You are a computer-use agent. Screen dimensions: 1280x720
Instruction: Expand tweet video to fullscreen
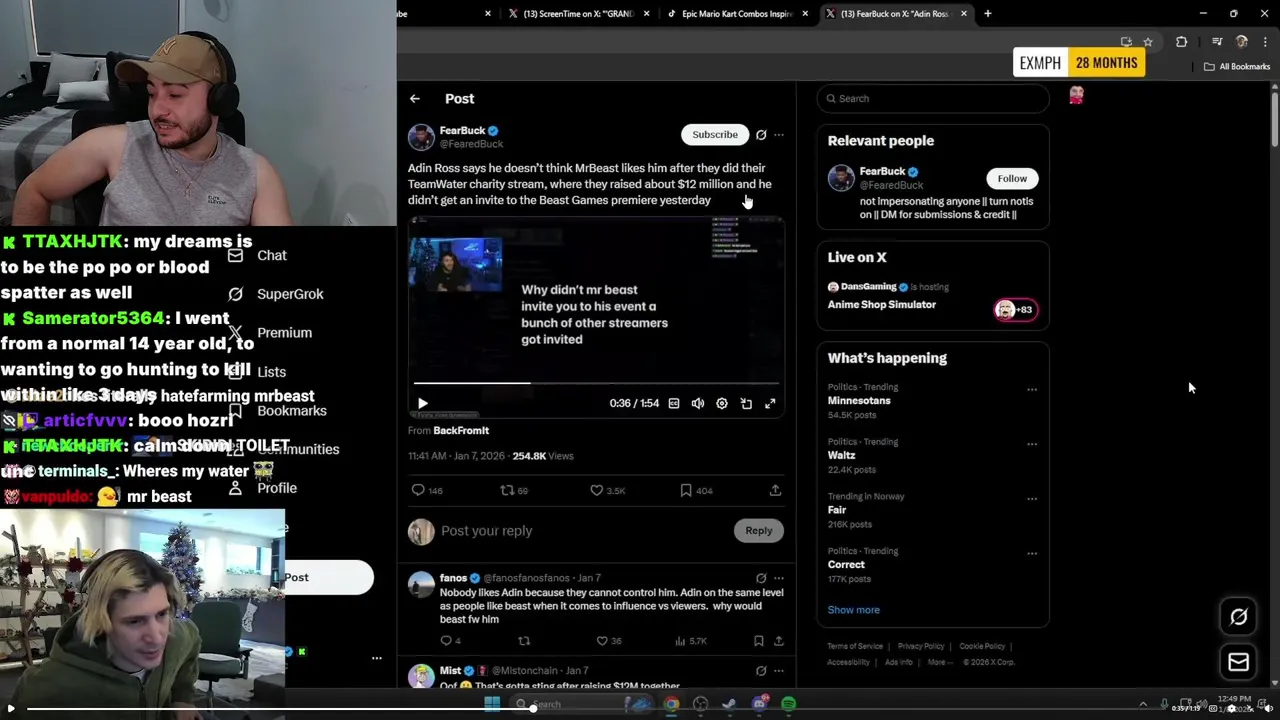pos(770,403)
